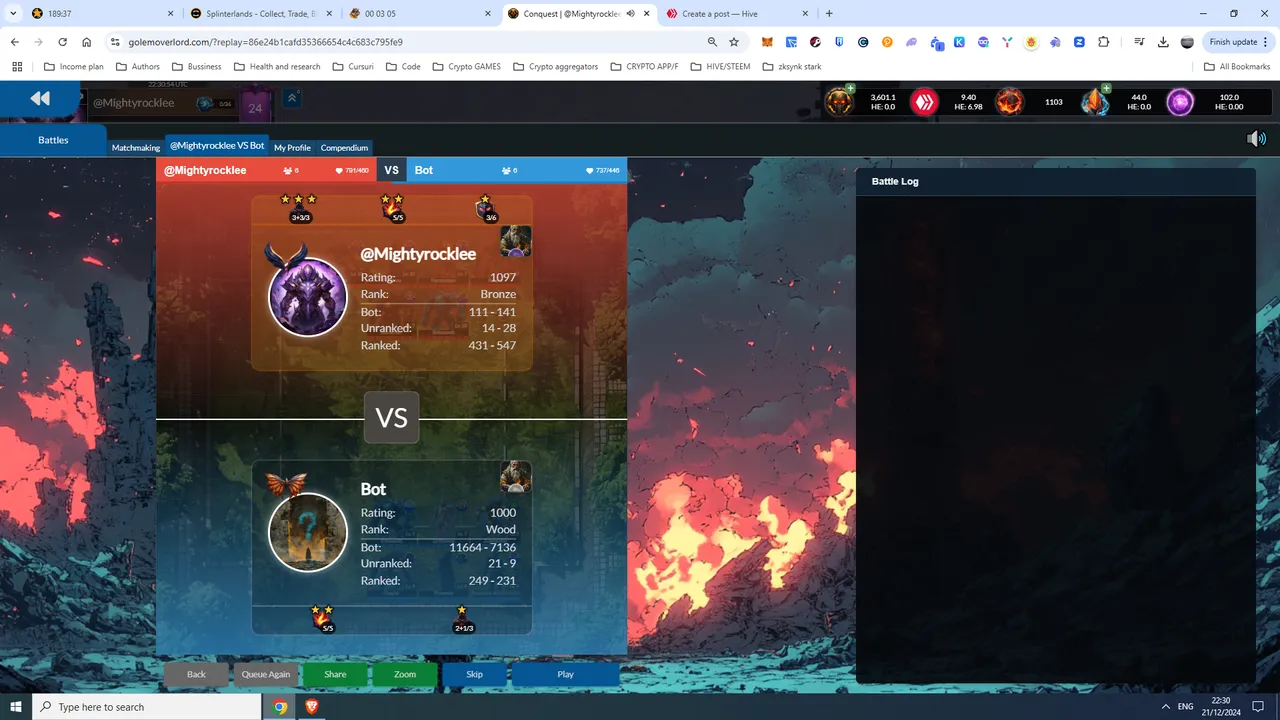The width and height of the screenshot is (1280, 720).
Task: Click the browser reload button
Action: [x=63, y=42]
